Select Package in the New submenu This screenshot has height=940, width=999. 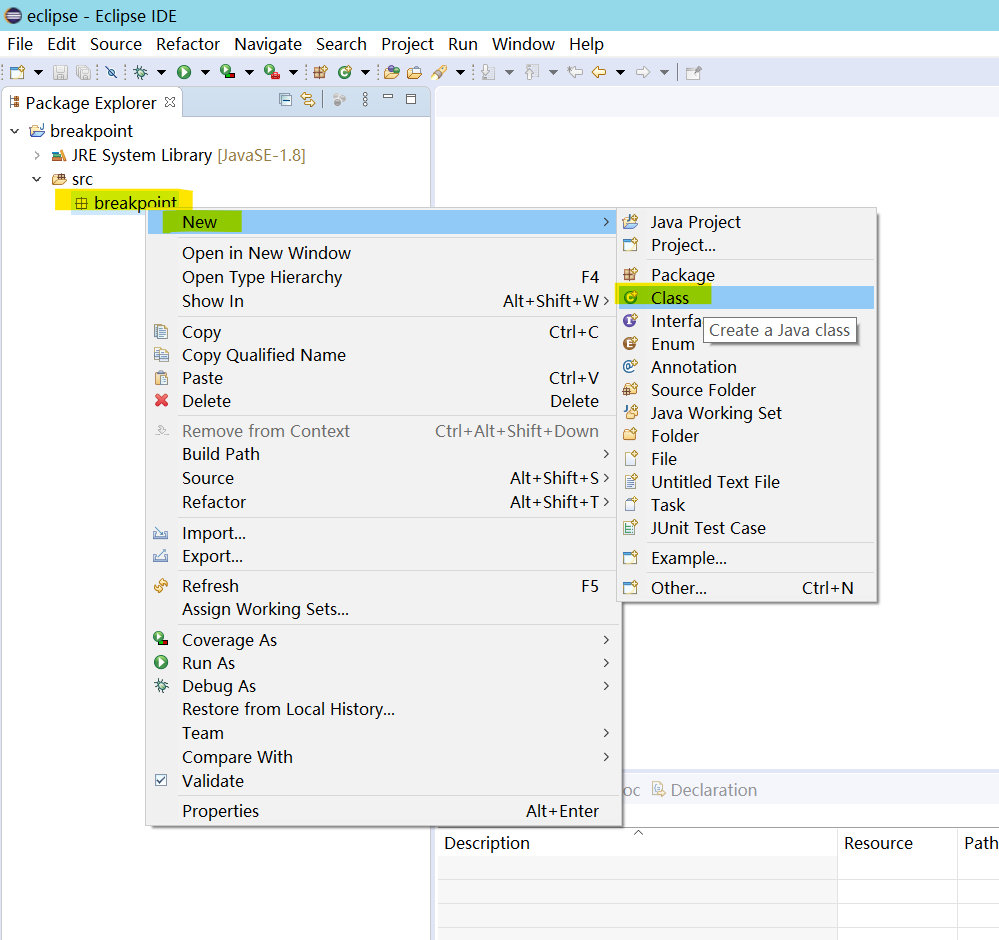coord(746,275)
